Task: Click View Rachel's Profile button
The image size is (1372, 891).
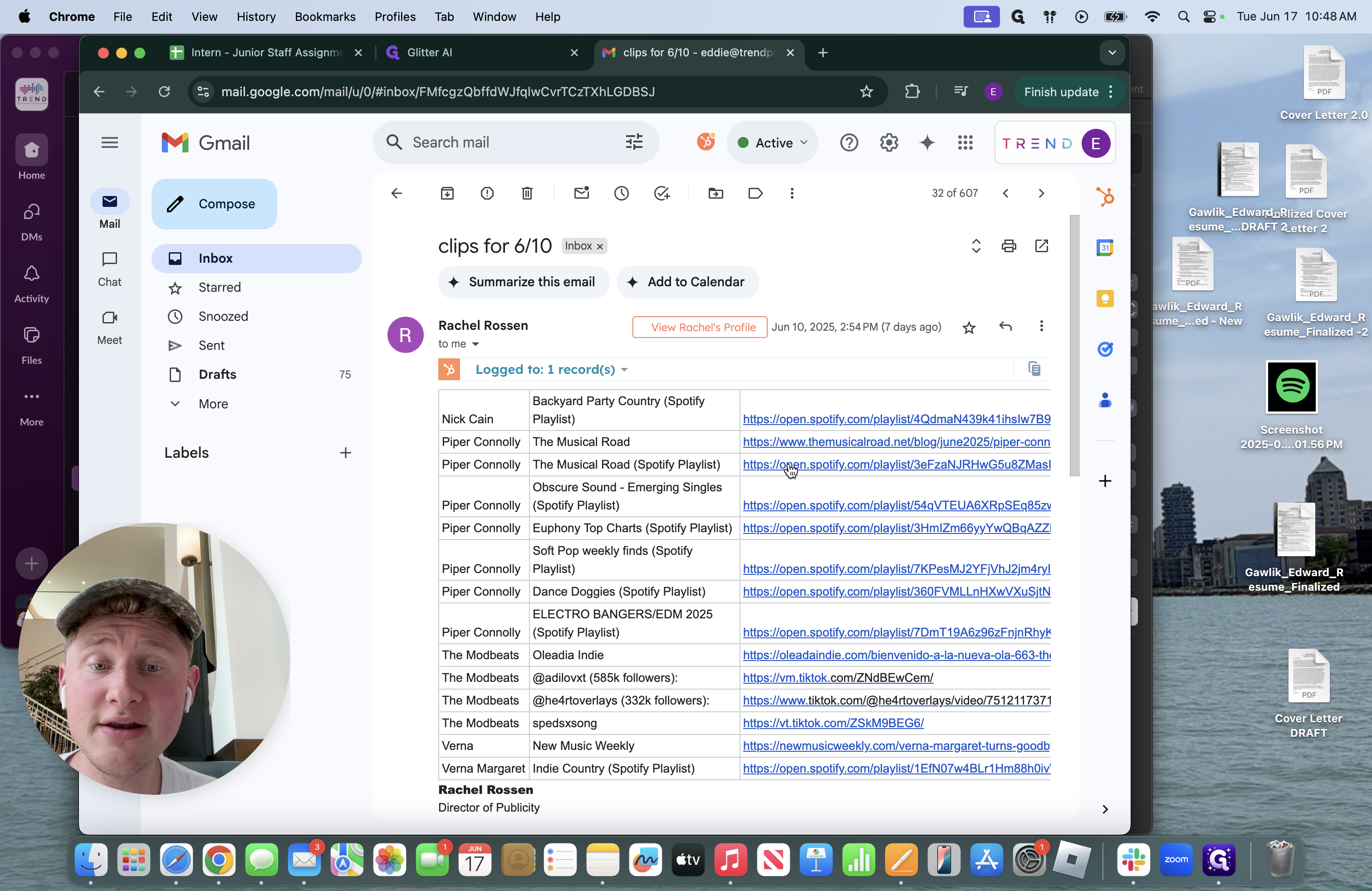Action: [699, 327]
